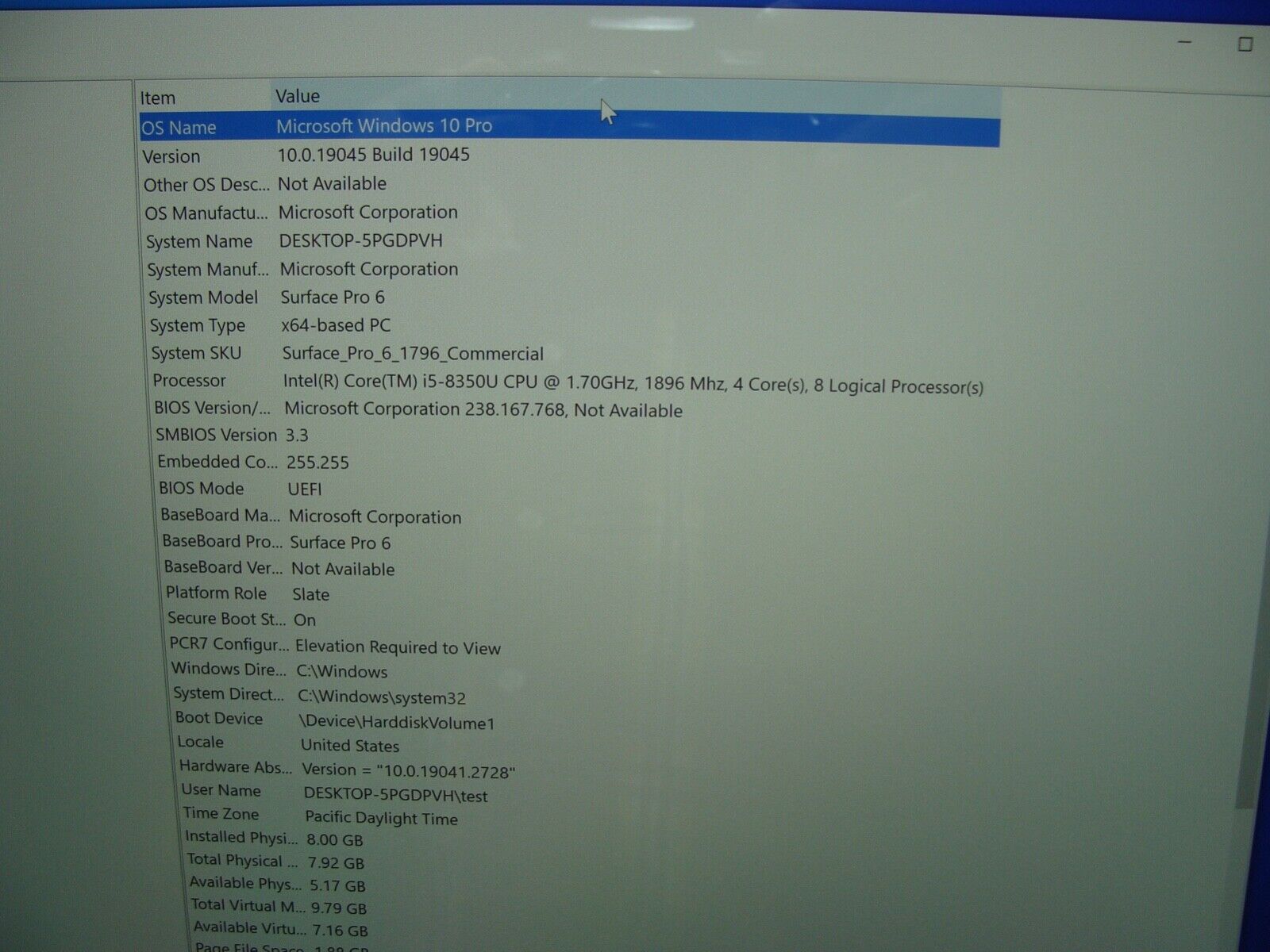Minimize the System Information window
The height and width of the screenshot is (952, 1270).
[x=1185, y=43]
